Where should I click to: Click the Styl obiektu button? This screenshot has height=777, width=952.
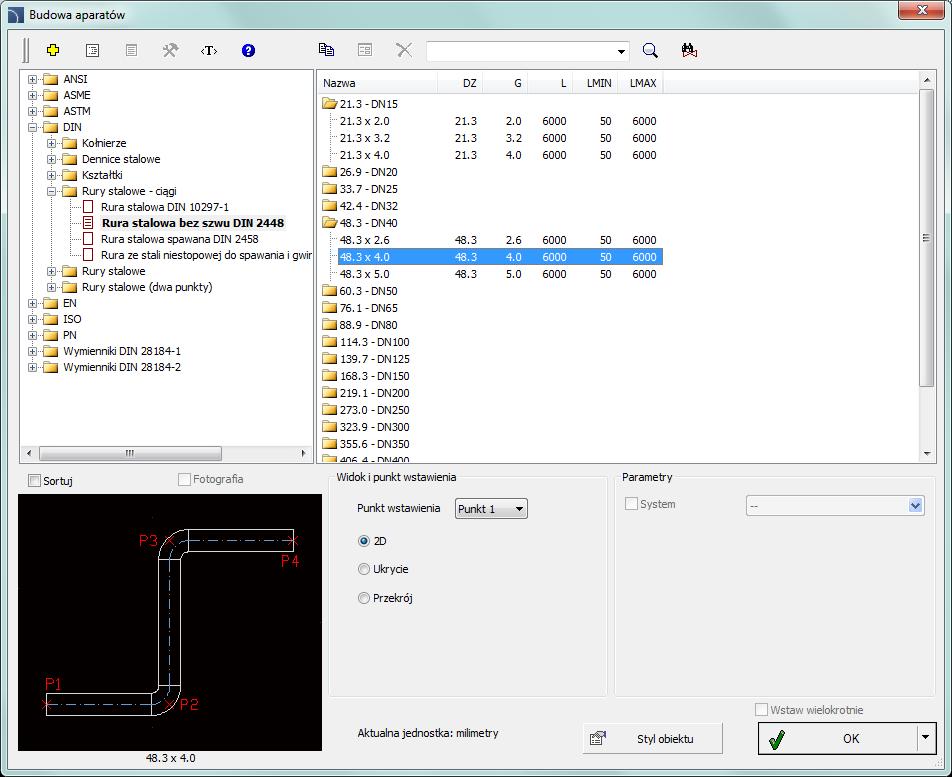tap(653, 738)
